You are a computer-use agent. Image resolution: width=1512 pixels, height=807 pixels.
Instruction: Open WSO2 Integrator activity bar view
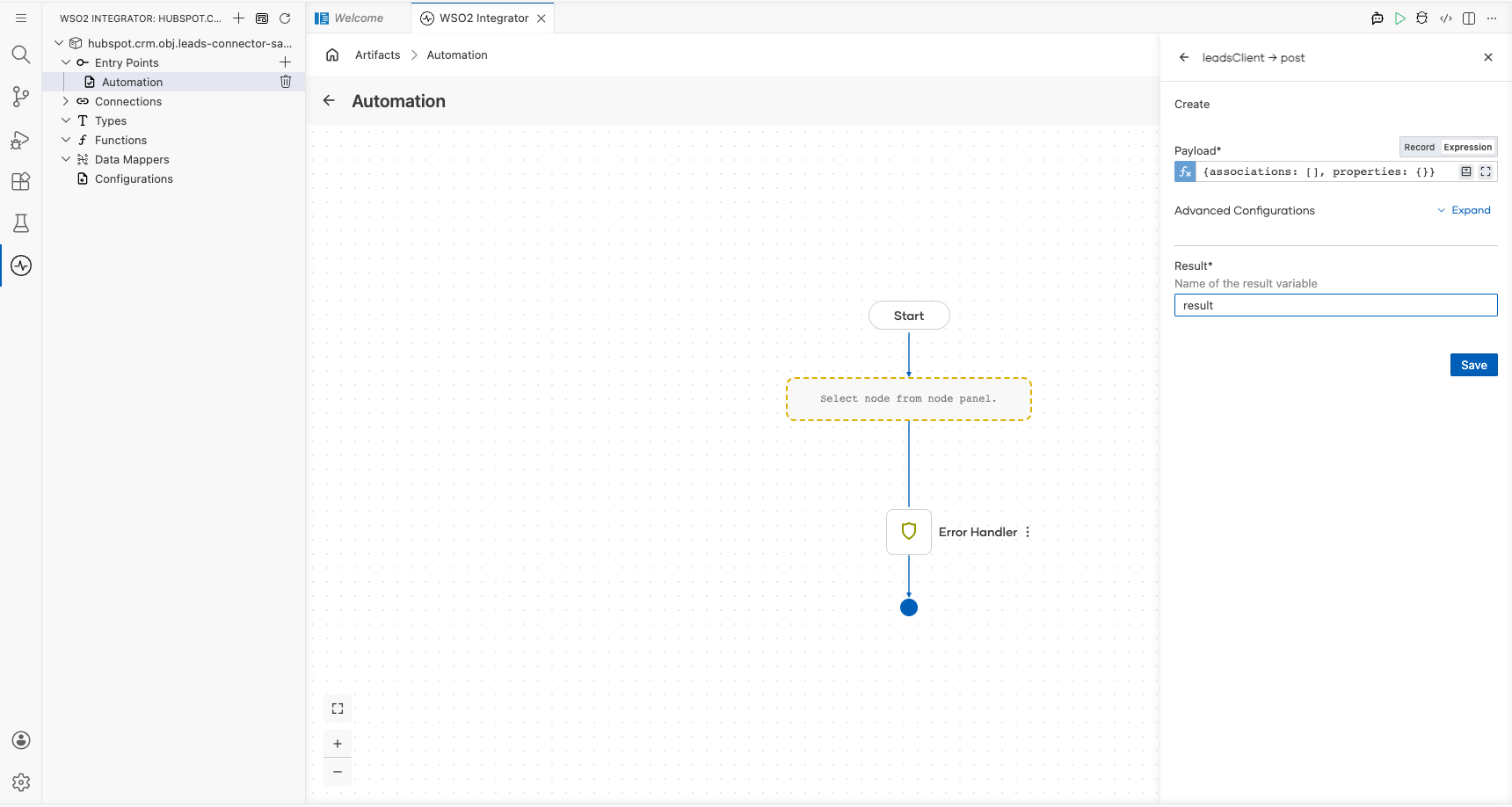(x=21, y=265)
